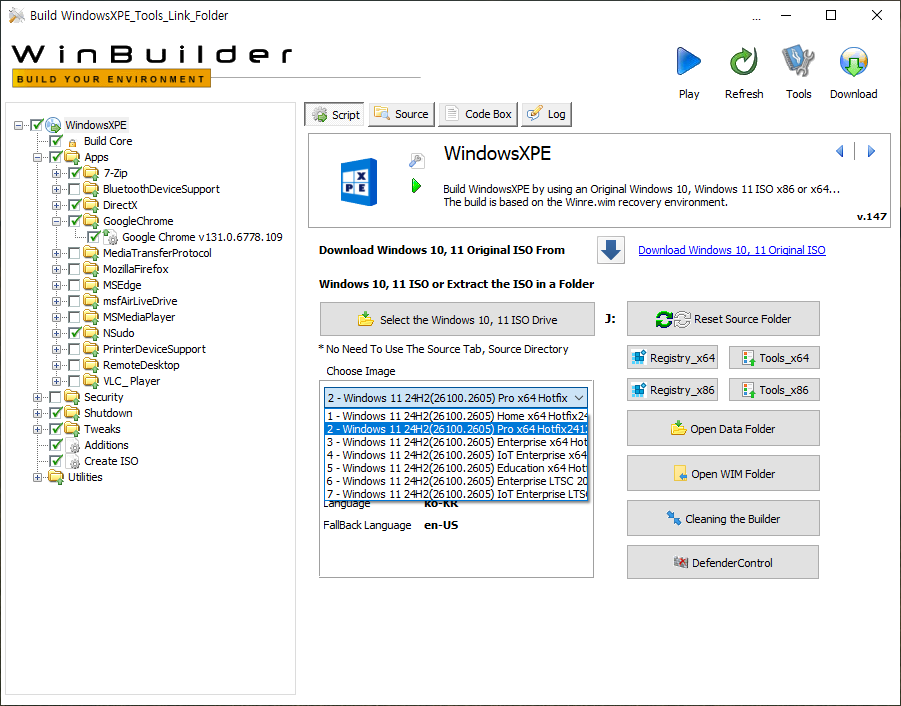Screen dimensions: 901x706
Task: Go to previous script with left arrow
Action: click(840, 151)
